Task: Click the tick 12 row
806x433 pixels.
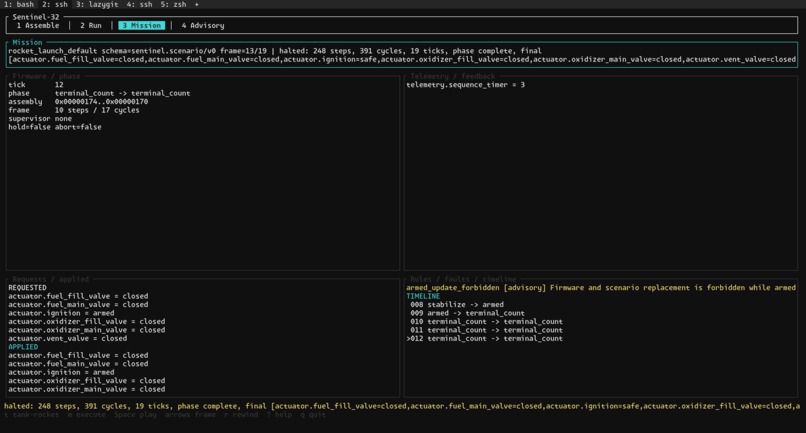Action: click(35, 85)
